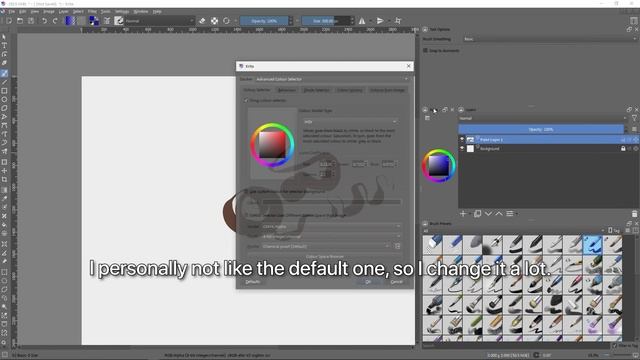This screenshot has width=640, height=360.
Task: Select the Crop tool in toolbox
Action: [4, 179]
